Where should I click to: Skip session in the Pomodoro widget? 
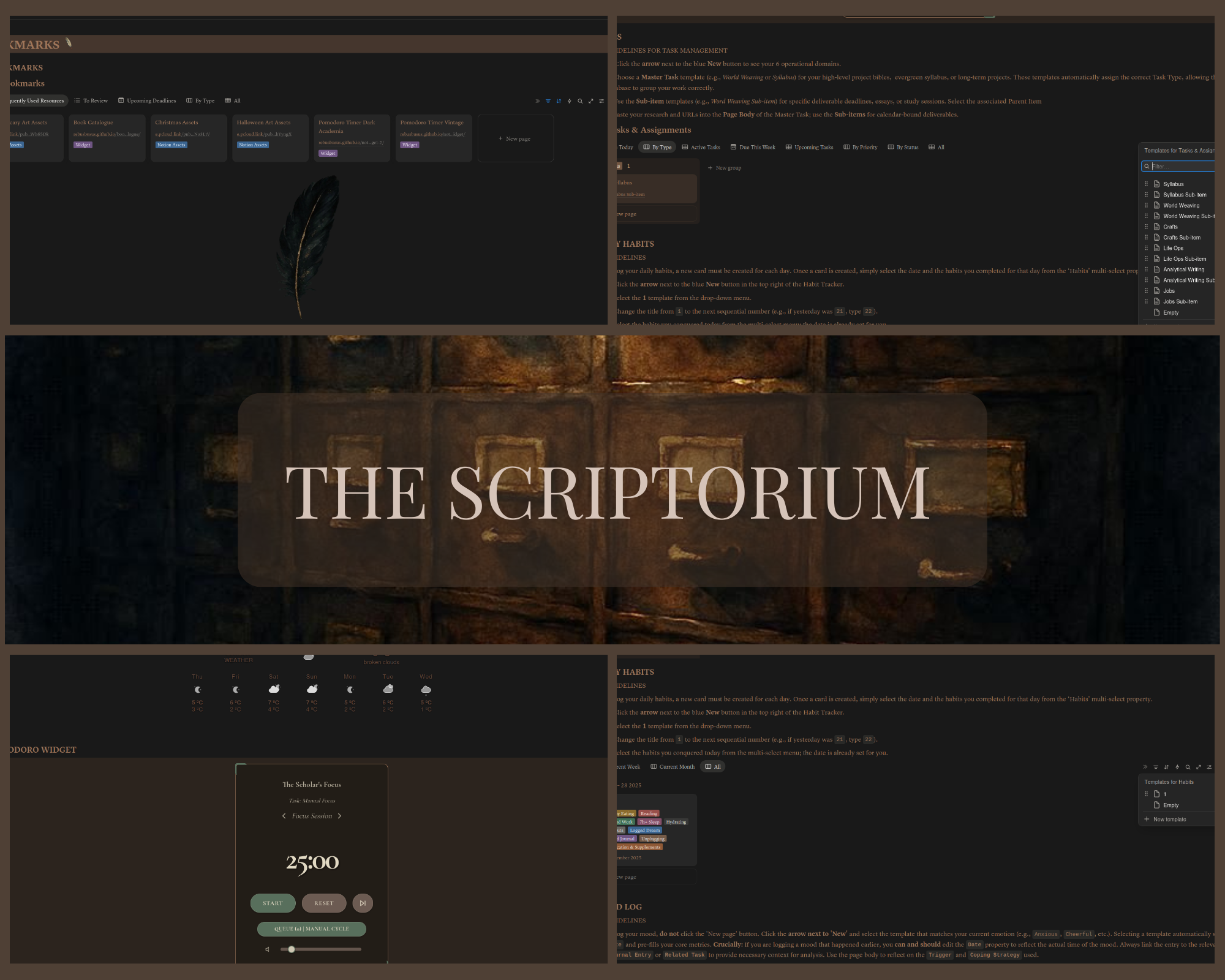click(363, 903)
